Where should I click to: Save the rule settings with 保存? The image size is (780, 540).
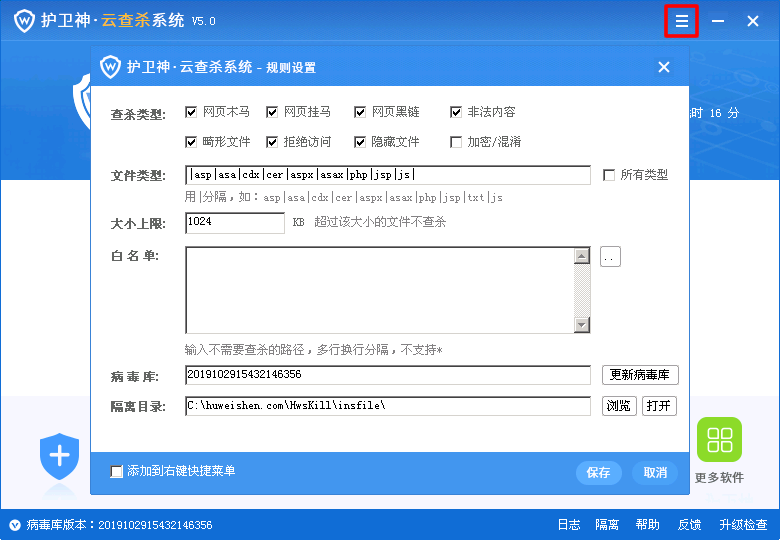point(598,472)
